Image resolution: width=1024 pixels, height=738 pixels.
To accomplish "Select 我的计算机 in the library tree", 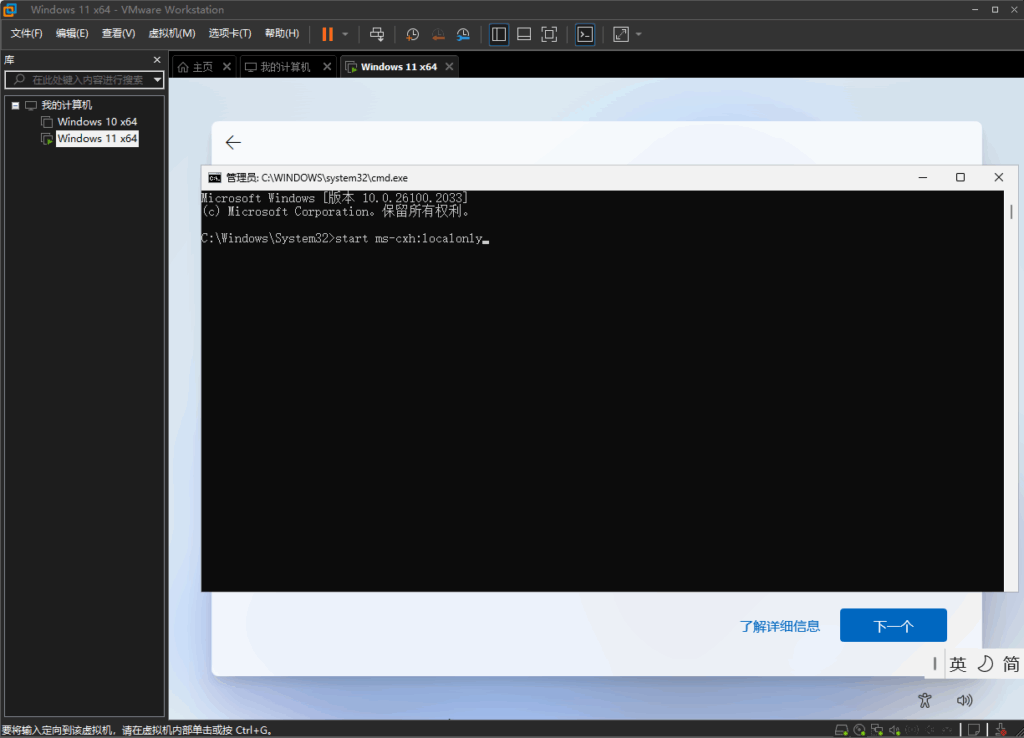I will pos(67,105).
